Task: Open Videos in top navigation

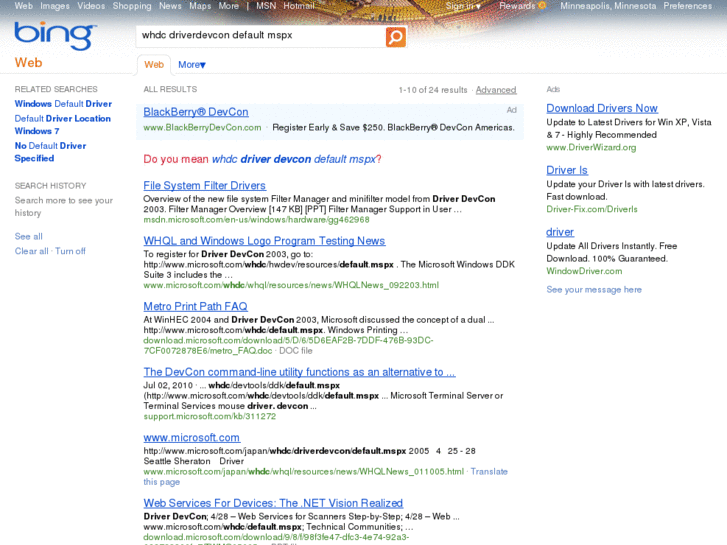Action: (91, 6)
